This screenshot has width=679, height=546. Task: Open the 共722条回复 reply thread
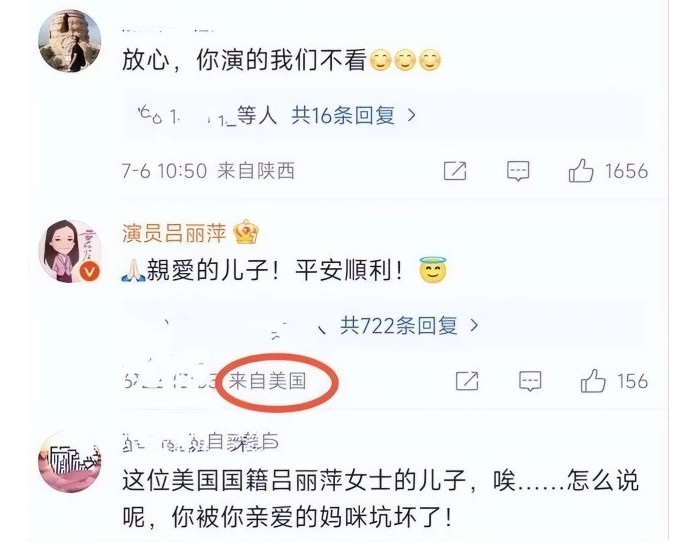(x=398, y=325)
